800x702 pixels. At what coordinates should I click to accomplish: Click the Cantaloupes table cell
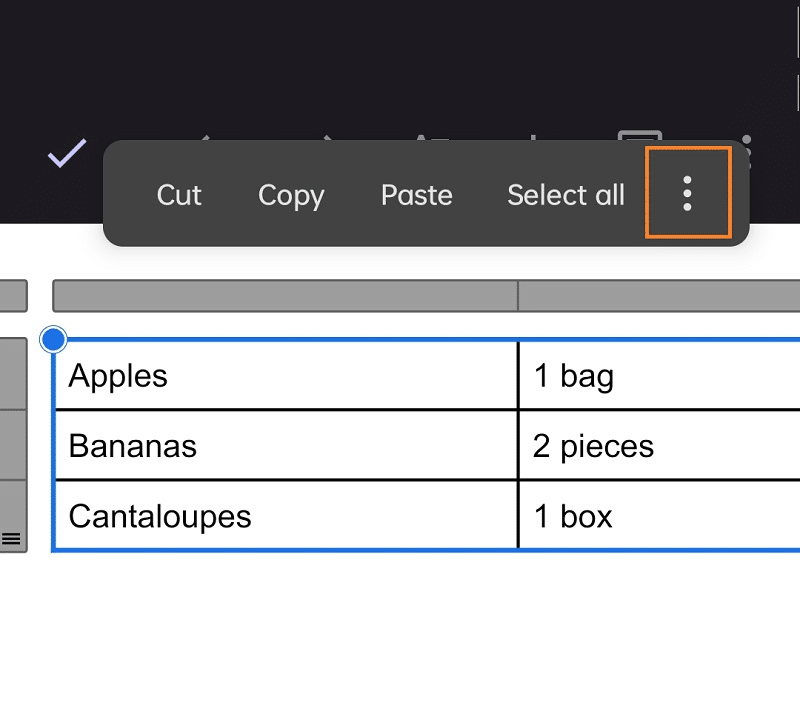285,516
